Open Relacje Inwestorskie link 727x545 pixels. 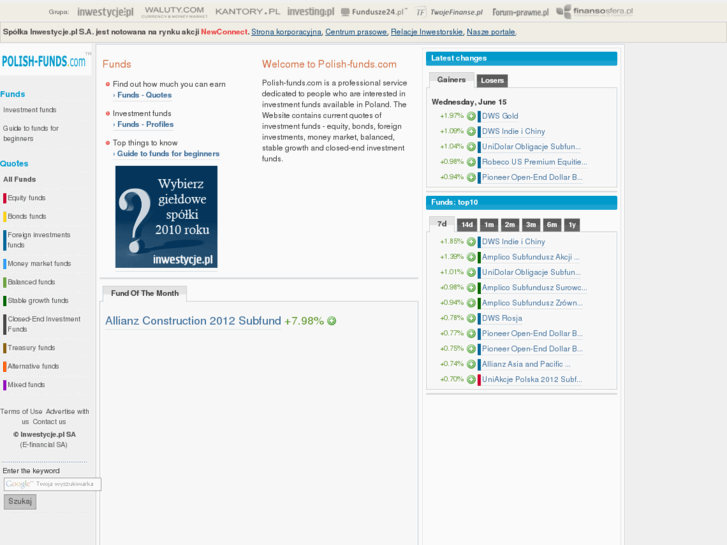[427, 32]
